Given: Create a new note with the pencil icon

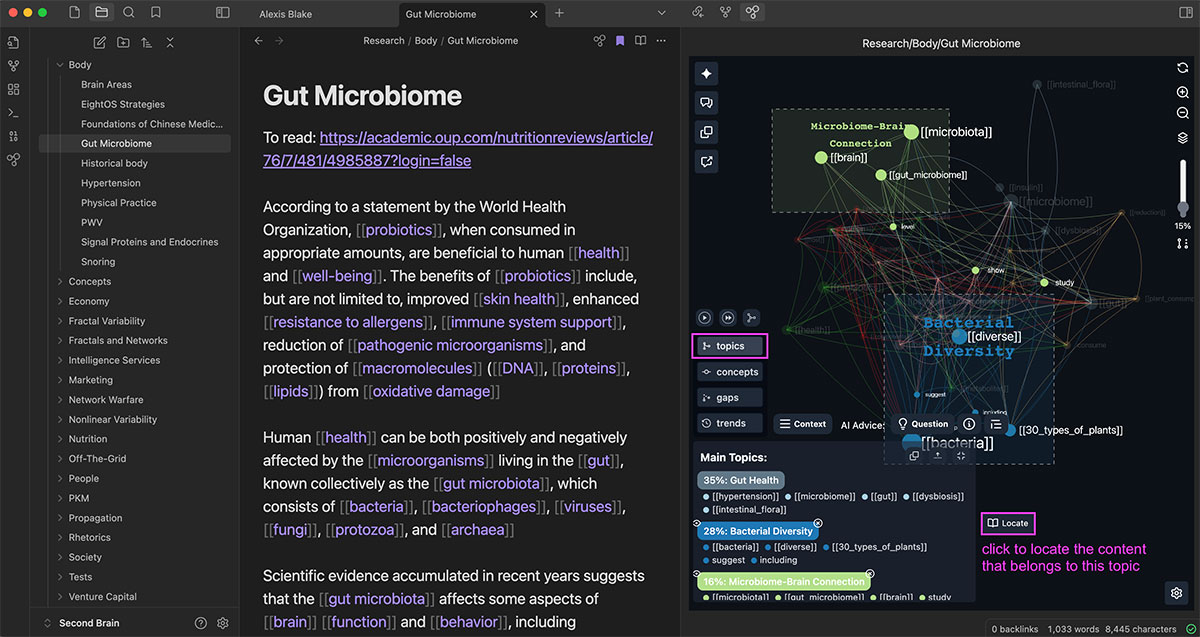Looking at the screenshot, I should pyautogui.click(x=98, y=42).
